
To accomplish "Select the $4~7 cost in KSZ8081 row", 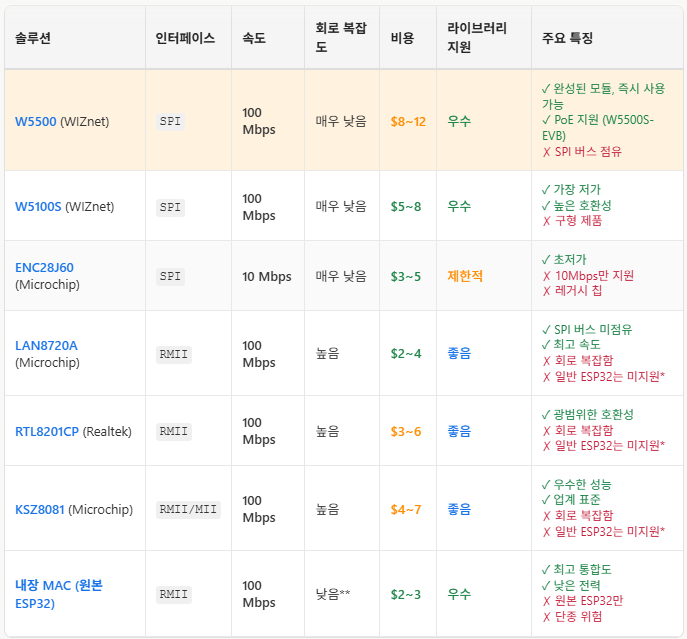I will pos(406,509).
